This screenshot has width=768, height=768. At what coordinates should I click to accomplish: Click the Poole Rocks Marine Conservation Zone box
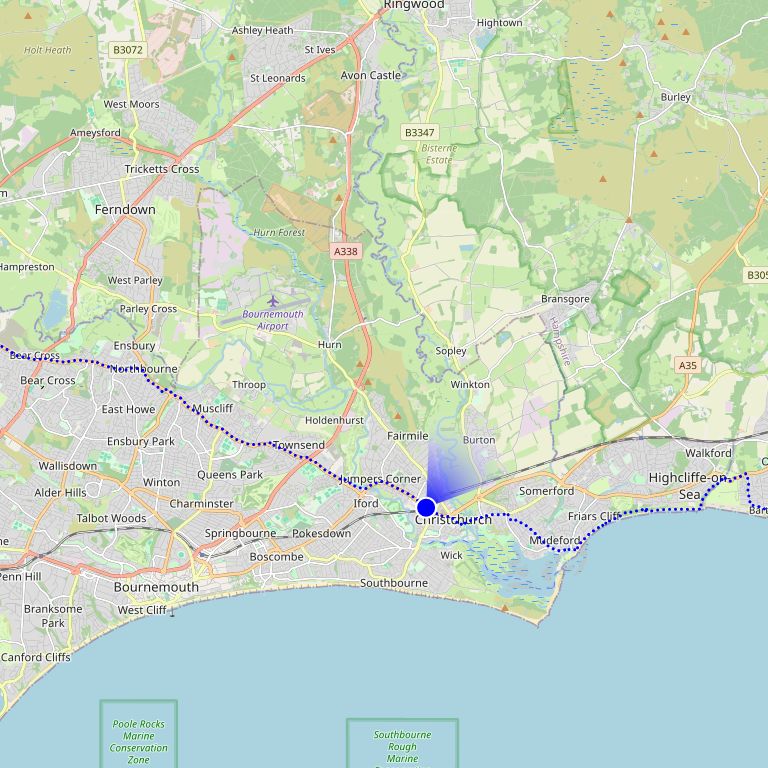pyautogui.click(x=139, y=734)
